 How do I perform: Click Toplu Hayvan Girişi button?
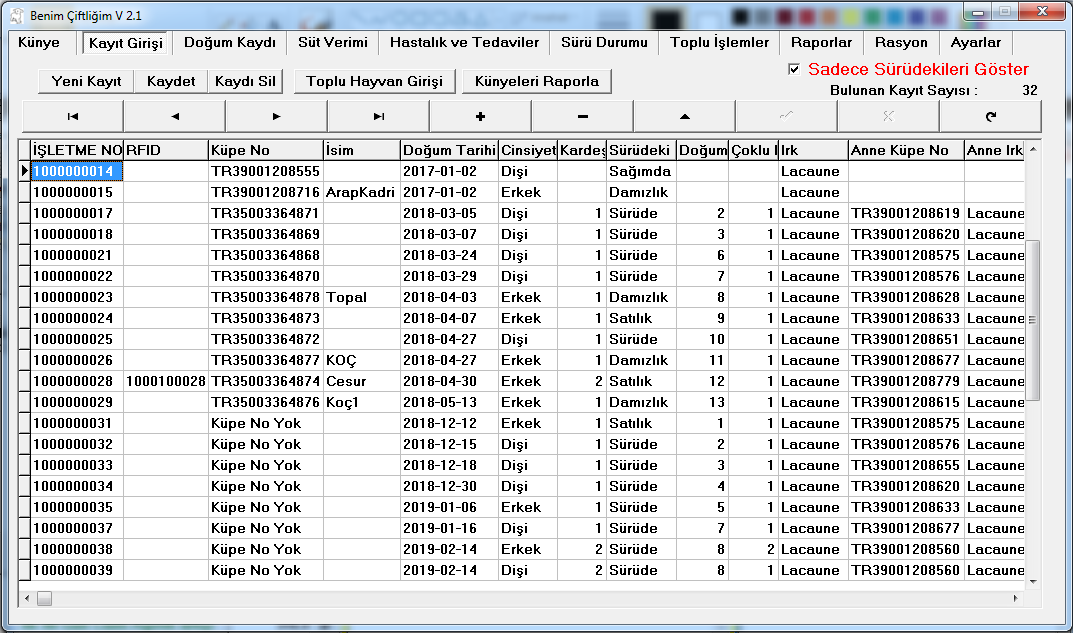click(374, 81)
